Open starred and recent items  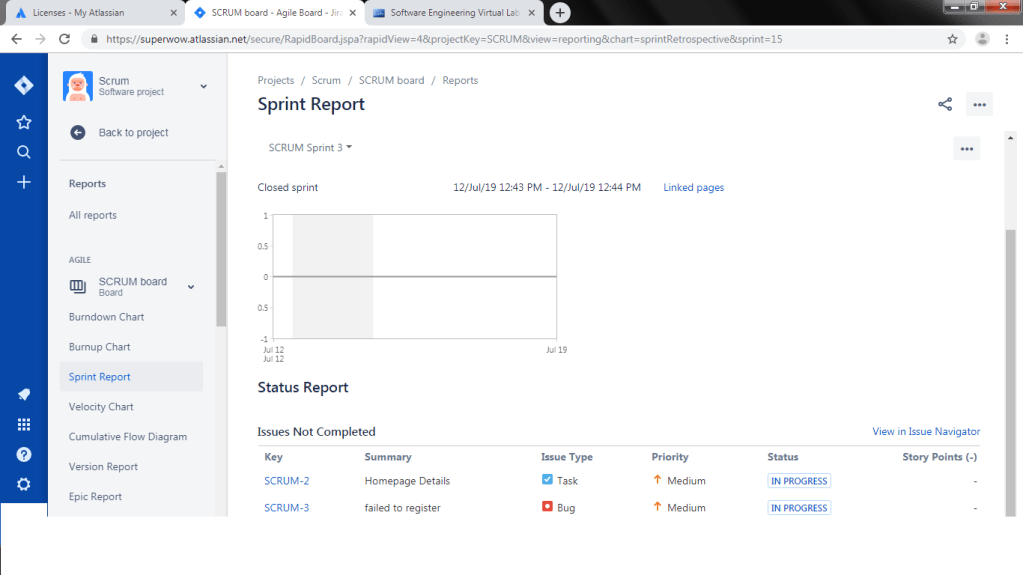24,122
